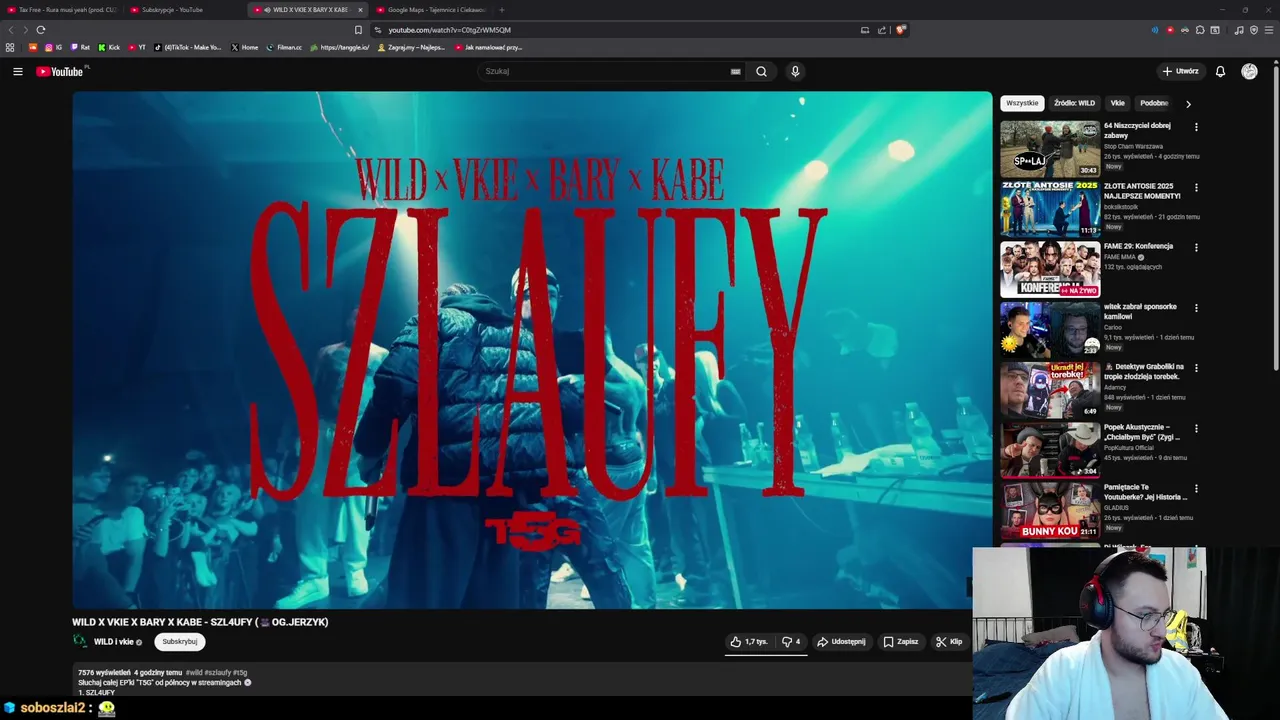Open the WILD i vkie channel avatar
Image resolution: width=1280 pixels, height=720 pixels.
pos(80,641)
